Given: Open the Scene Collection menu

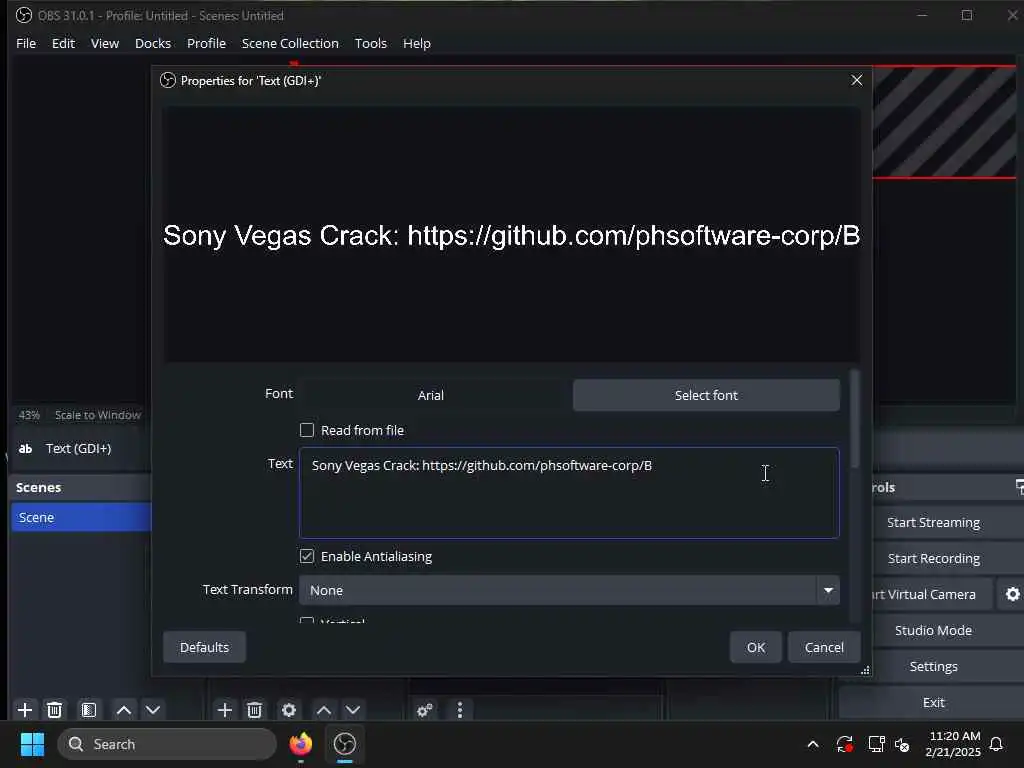Looking at the screenshot, I should (x=290, y=43).
